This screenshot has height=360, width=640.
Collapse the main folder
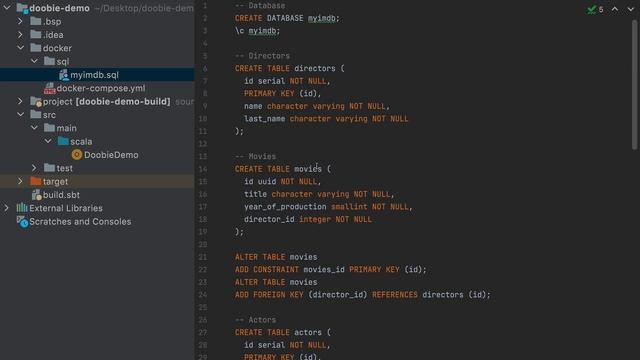[34, 128]
